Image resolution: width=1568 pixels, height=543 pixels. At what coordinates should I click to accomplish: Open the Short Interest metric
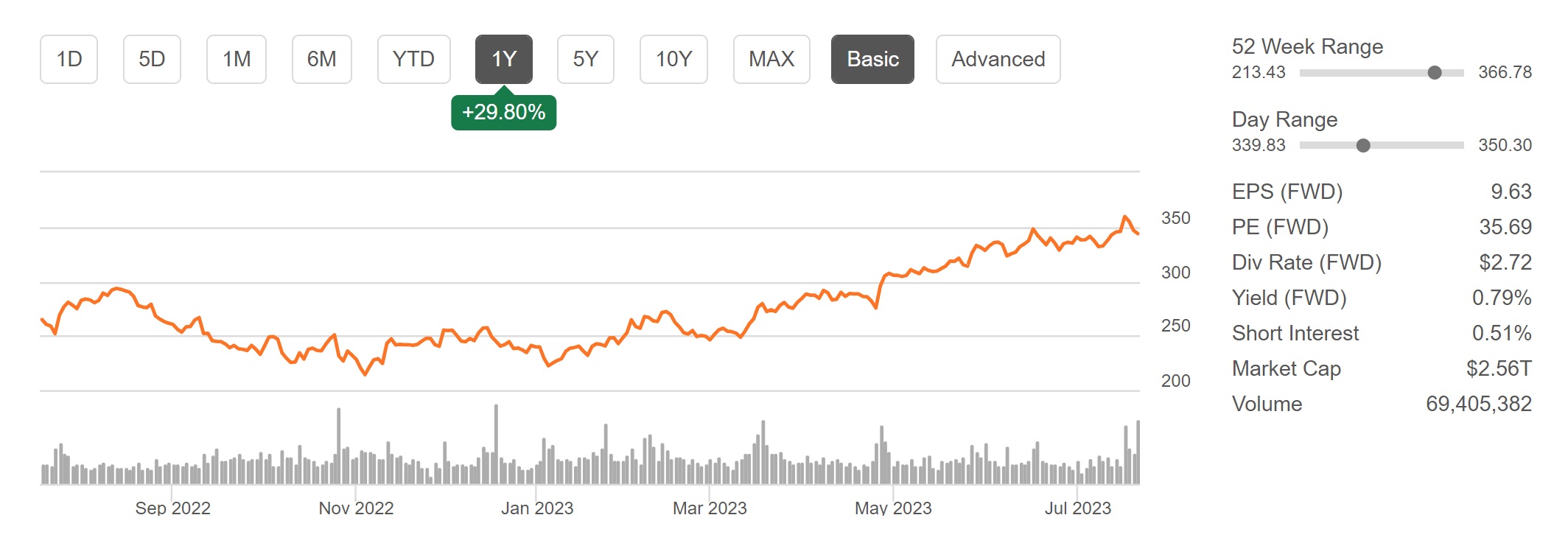coord(1295,333)
